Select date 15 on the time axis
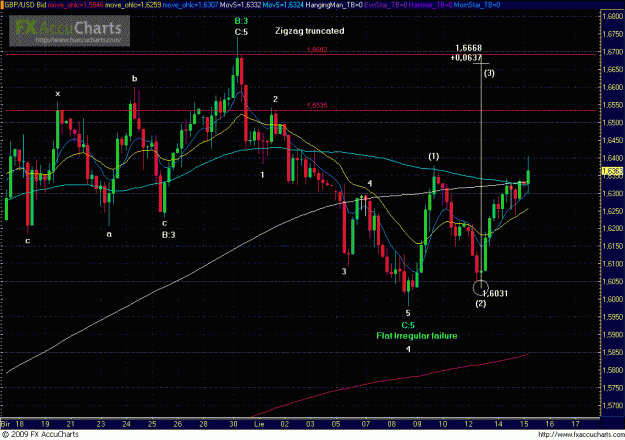625x440 pixels. point(524,424)
